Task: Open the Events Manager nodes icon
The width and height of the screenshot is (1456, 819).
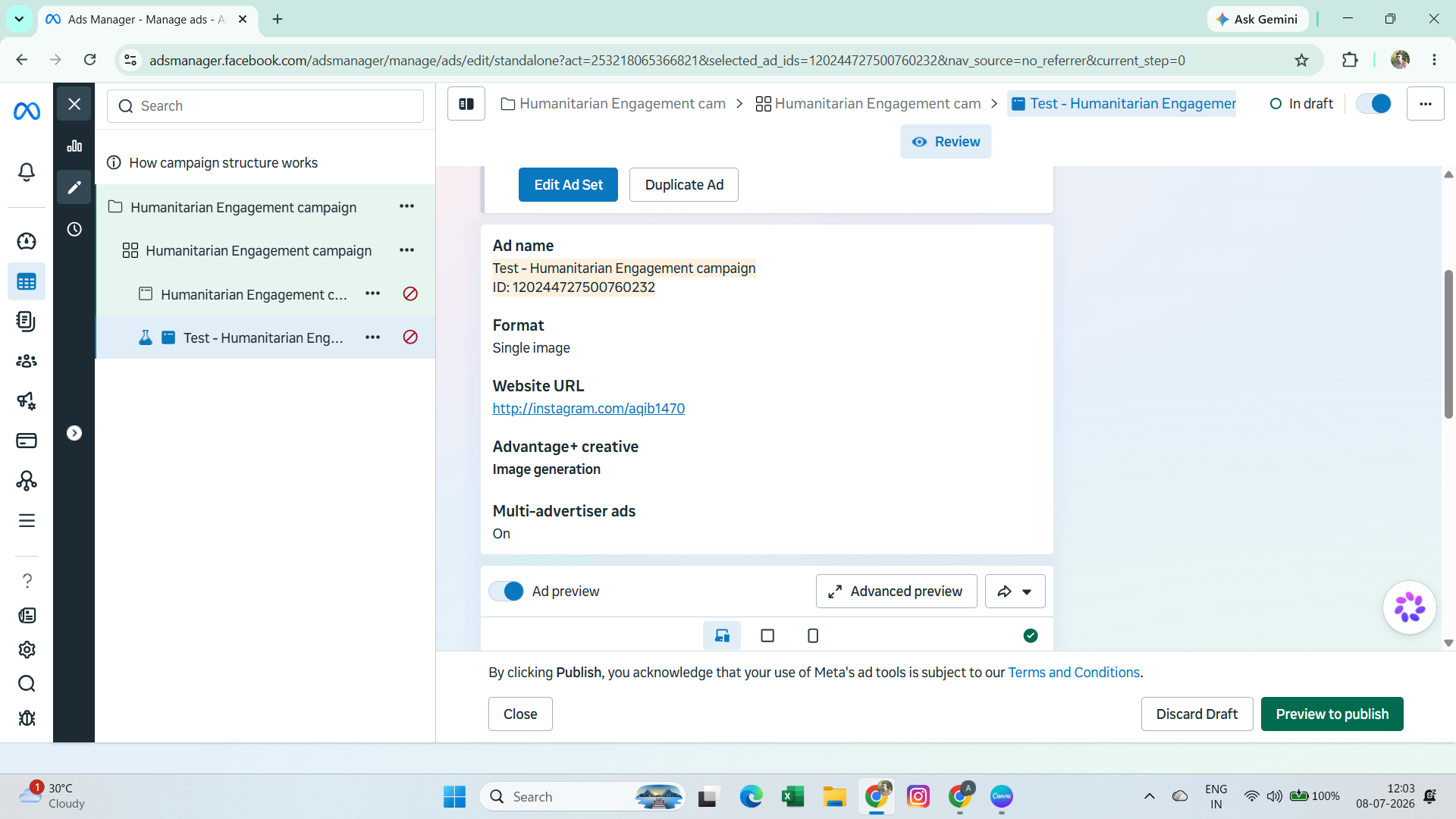Action: [x=27, y=481]
